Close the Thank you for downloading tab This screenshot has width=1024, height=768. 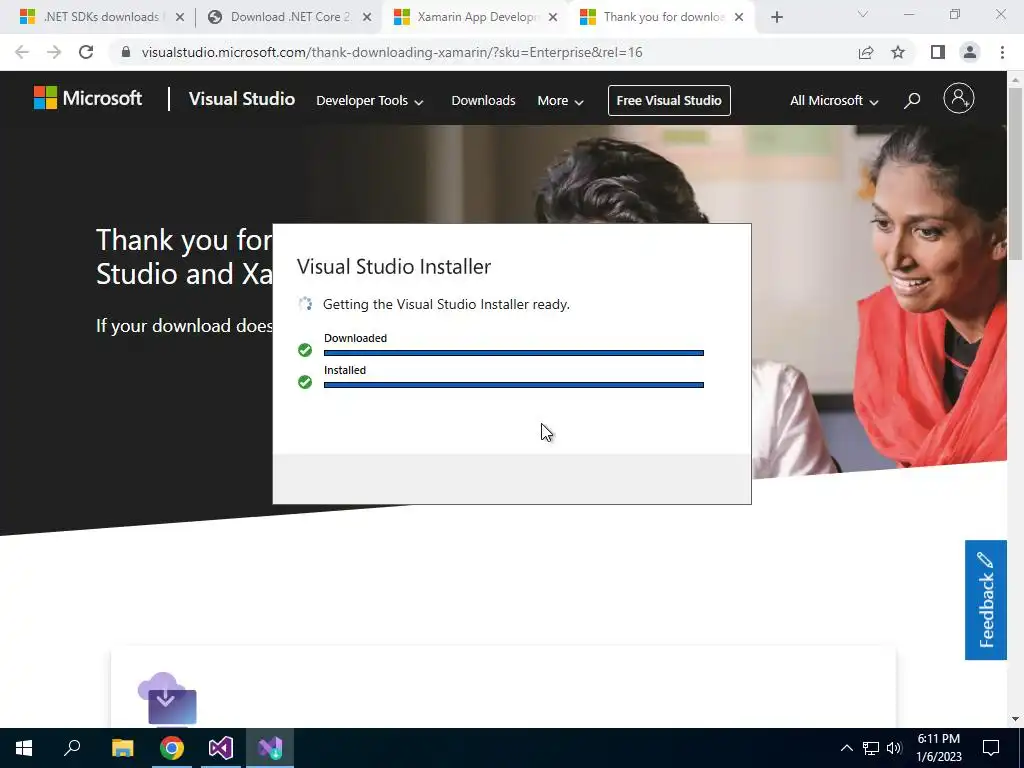pos(739,17)
